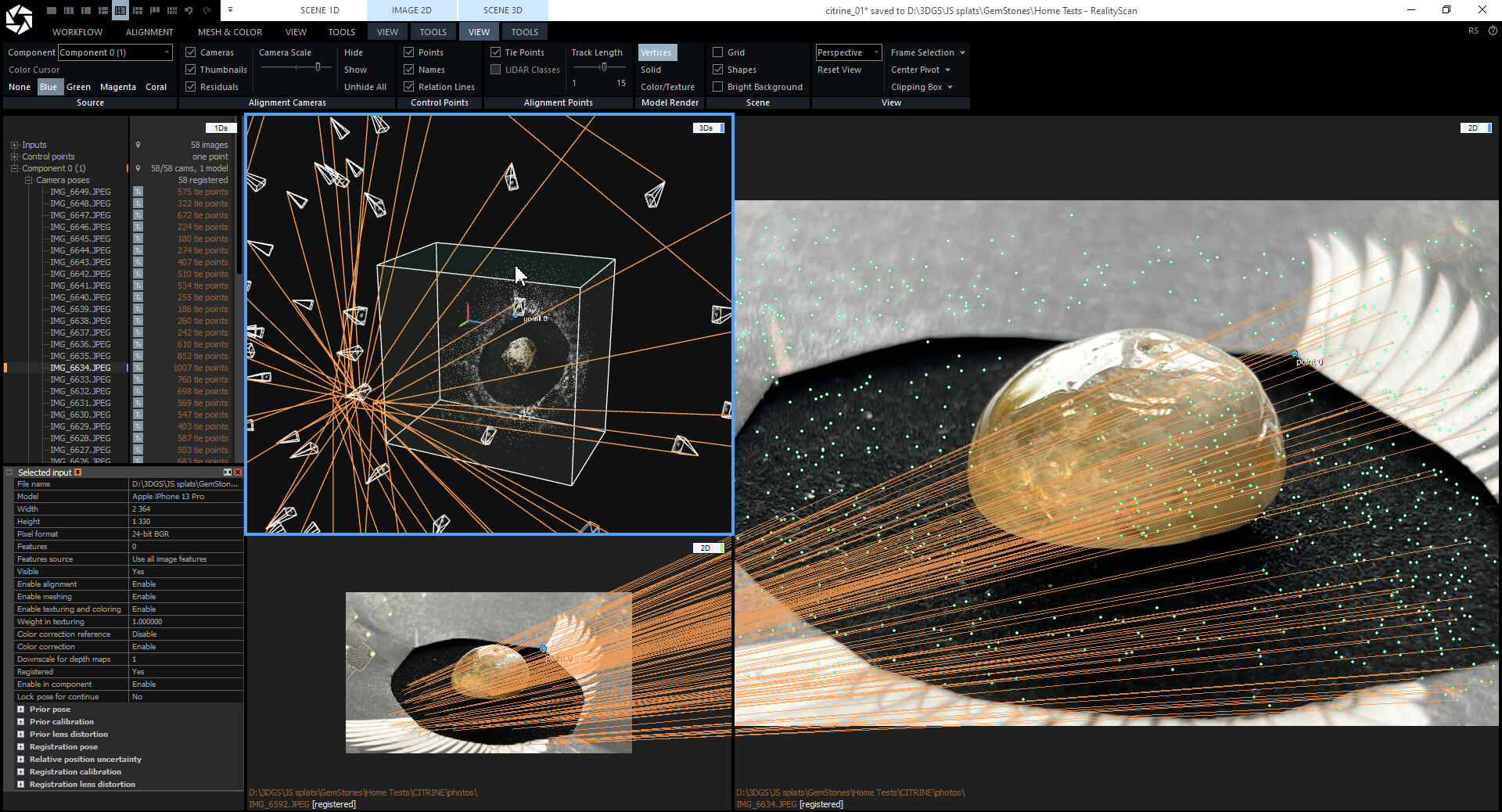The height and width of the screenshot is (812, 1502).
Task: Open the Frame Selection dropdown
Action: tap(928, 52)
